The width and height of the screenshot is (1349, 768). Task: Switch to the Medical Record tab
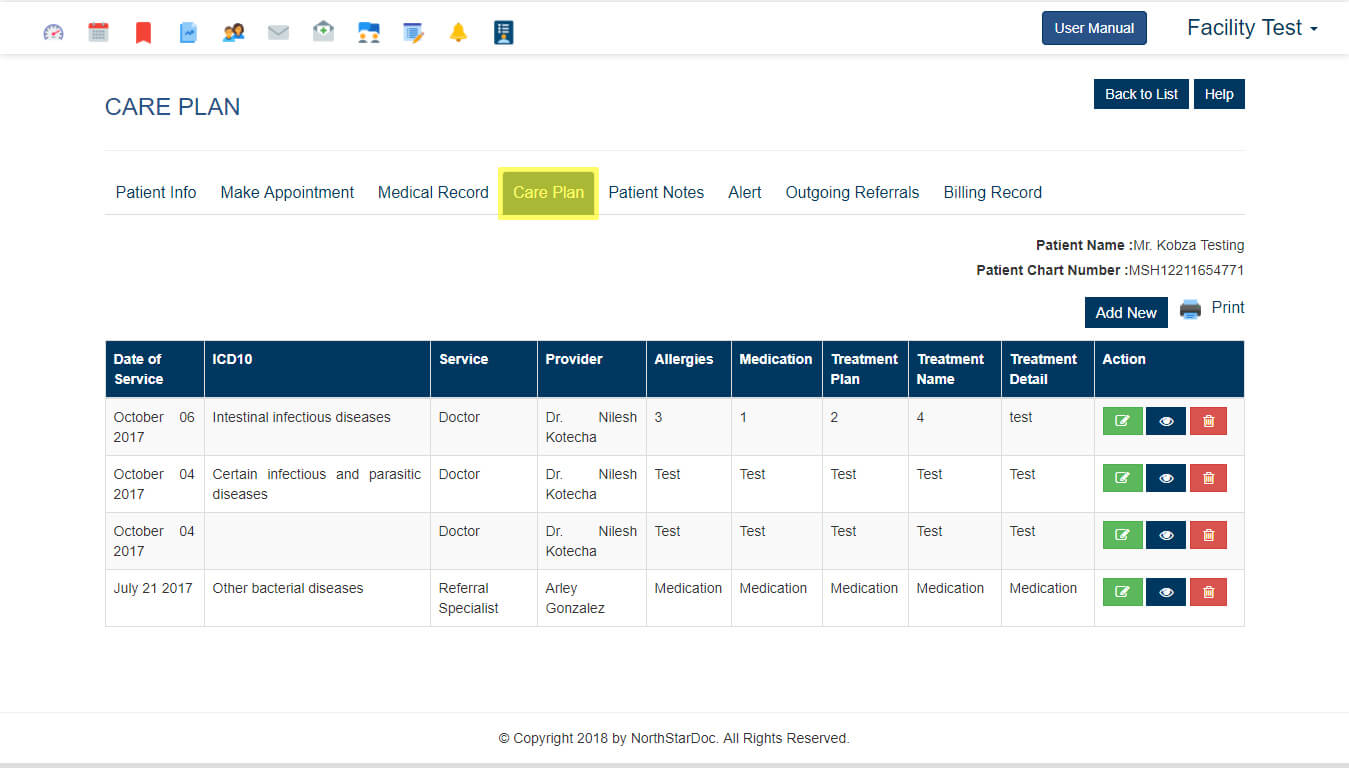tap(433, 192)
